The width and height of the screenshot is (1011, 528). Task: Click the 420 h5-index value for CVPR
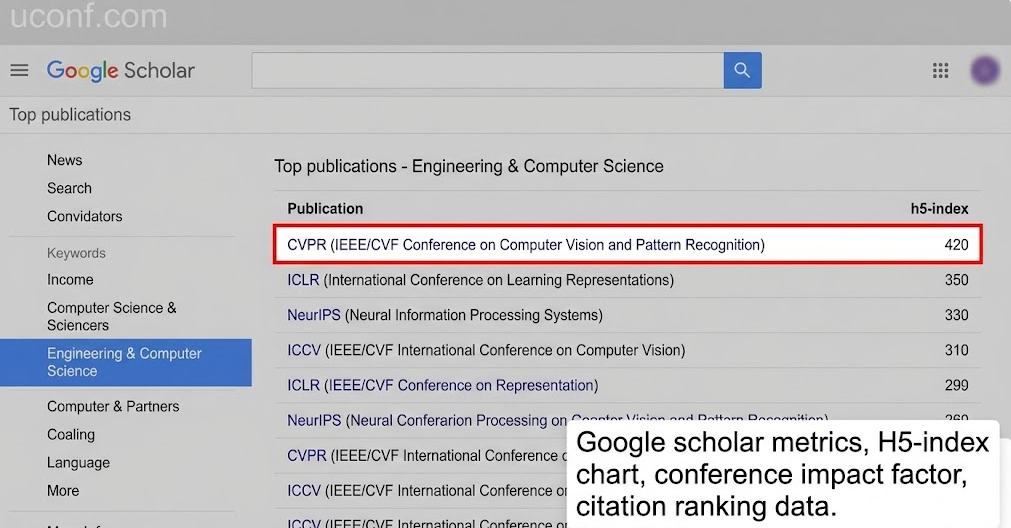click(956, 244)
